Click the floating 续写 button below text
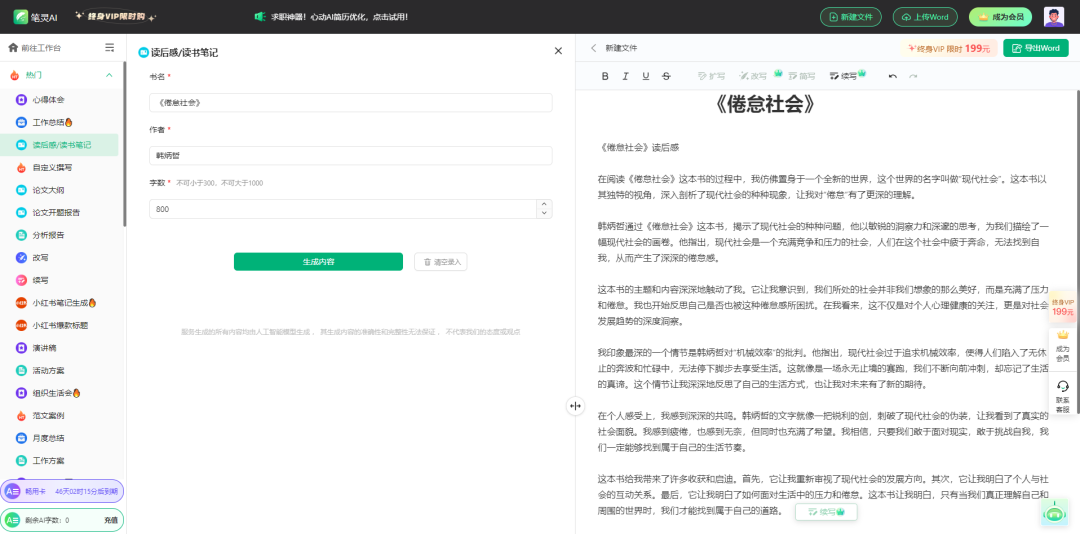 827,512
